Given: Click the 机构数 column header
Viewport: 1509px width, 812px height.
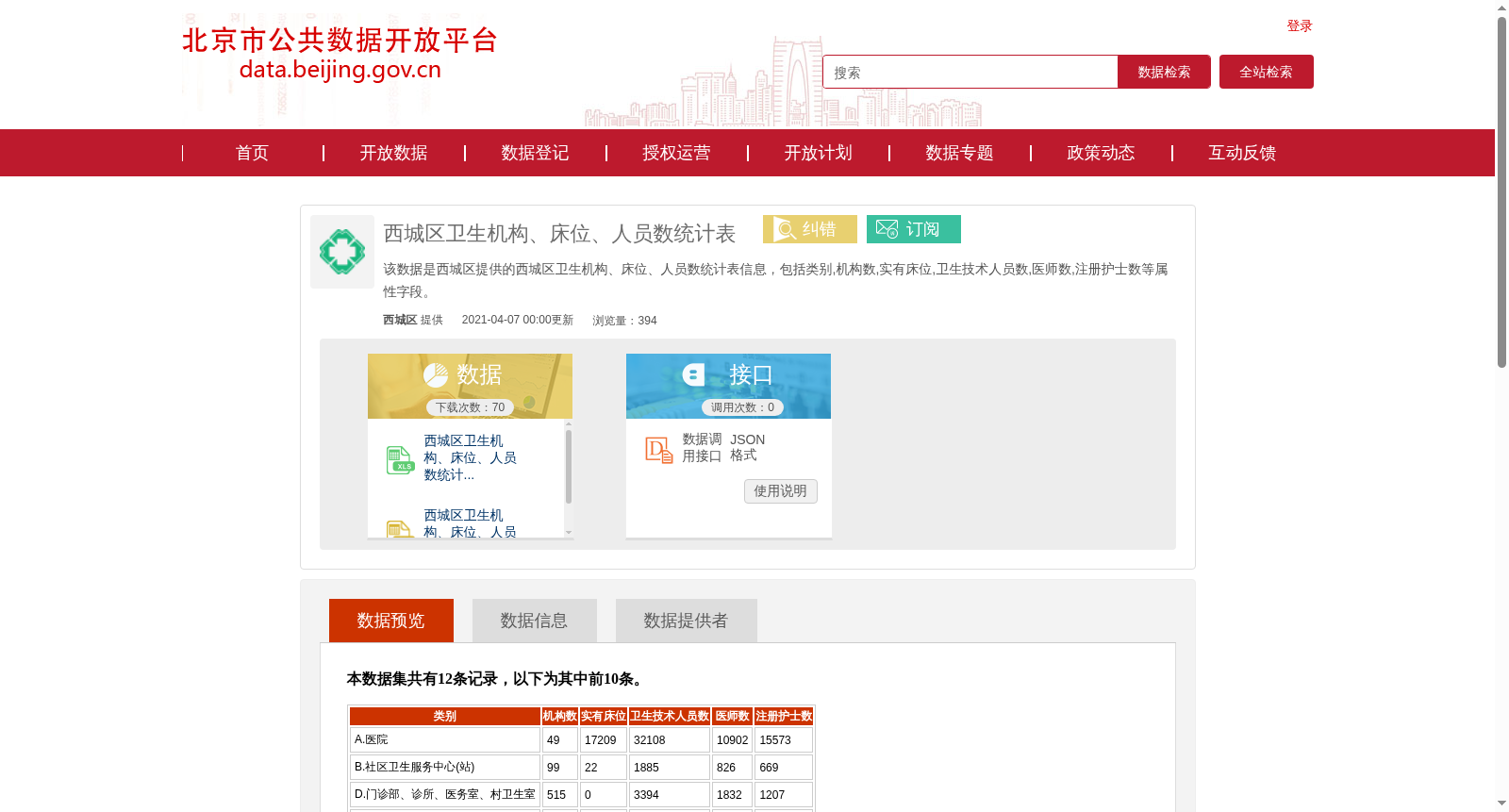Looking at the screenshot, I should pyautogui.click(x=560, y=717).
